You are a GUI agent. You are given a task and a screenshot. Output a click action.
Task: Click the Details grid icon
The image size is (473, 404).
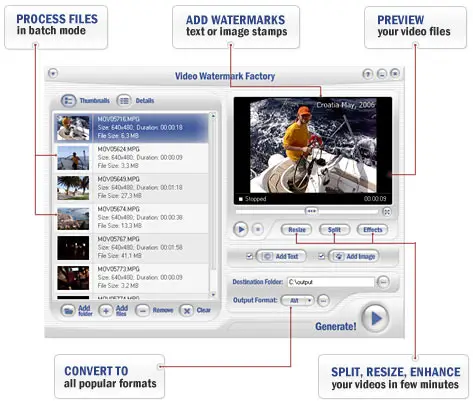pyautogui.click(x=124, y=100)
